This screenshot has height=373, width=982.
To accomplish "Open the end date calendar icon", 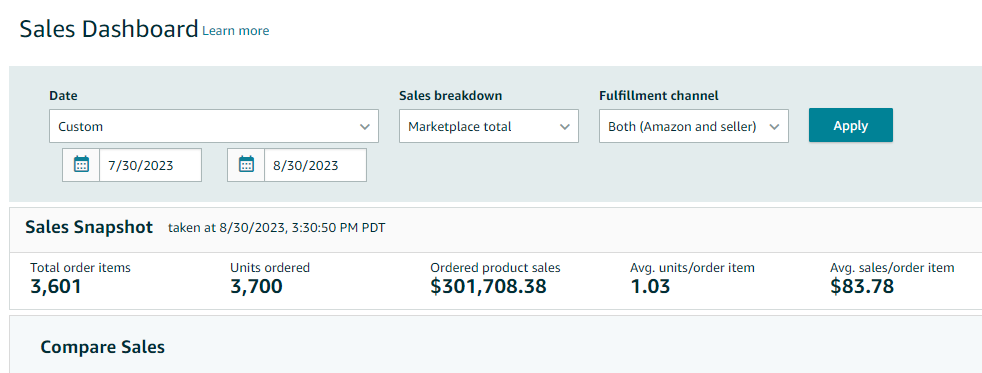I will click(246, 165).
